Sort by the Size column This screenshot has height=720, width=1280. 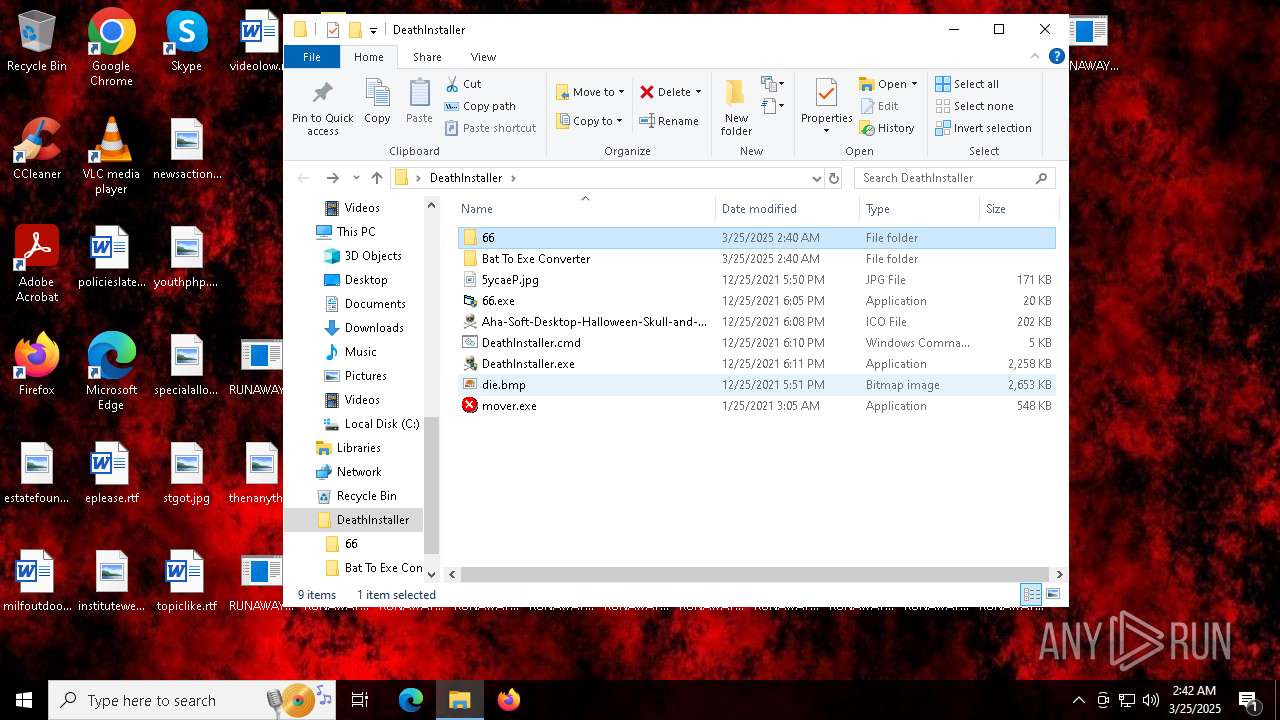point(1018,209)
